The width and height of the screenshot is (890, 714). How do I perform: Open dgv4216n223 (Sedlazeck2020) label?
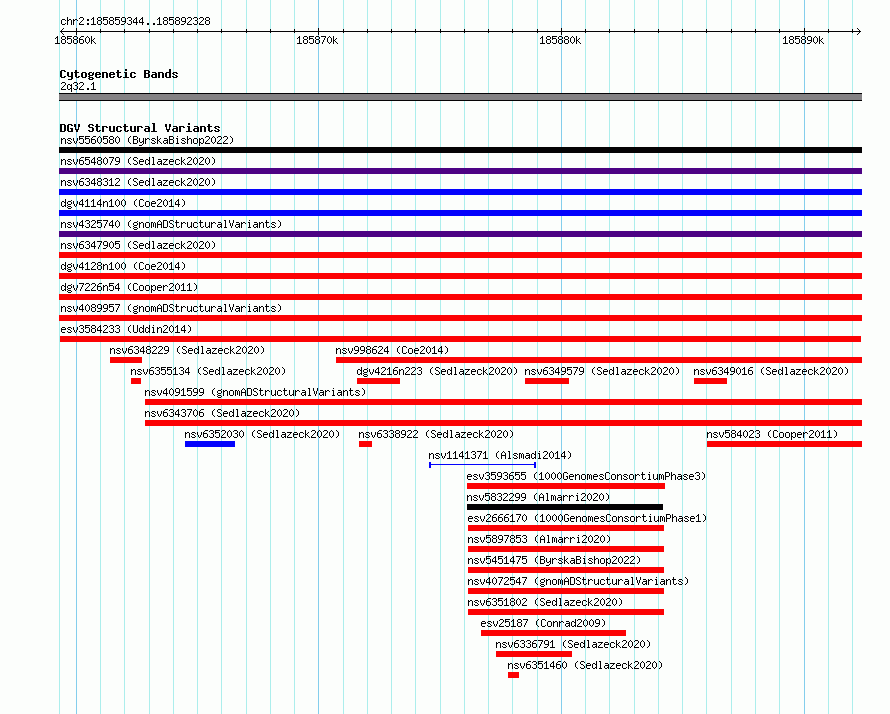437,371
